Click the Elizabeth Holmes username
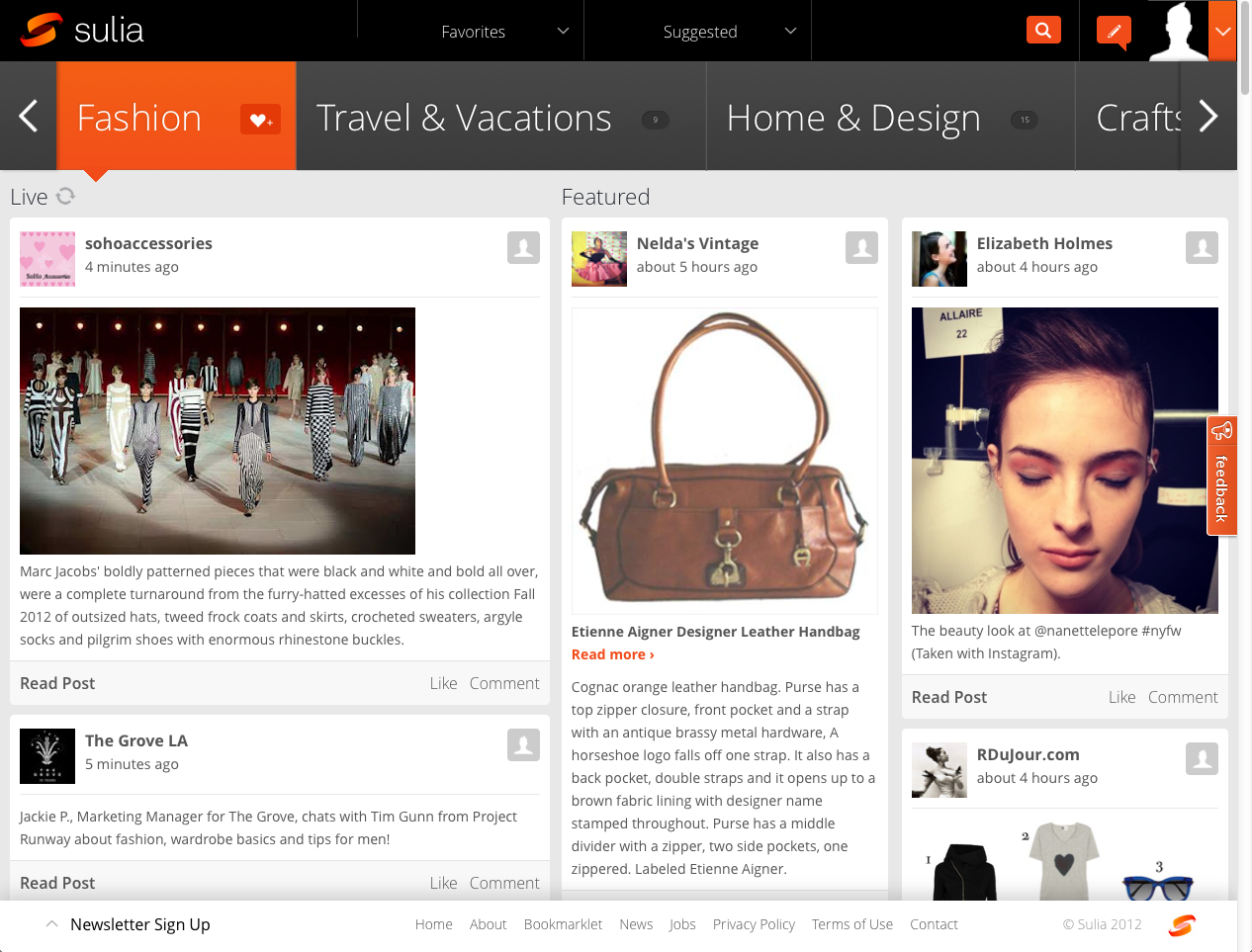The height and width of the screenshot is (952, 1252). coord(1044,243)
